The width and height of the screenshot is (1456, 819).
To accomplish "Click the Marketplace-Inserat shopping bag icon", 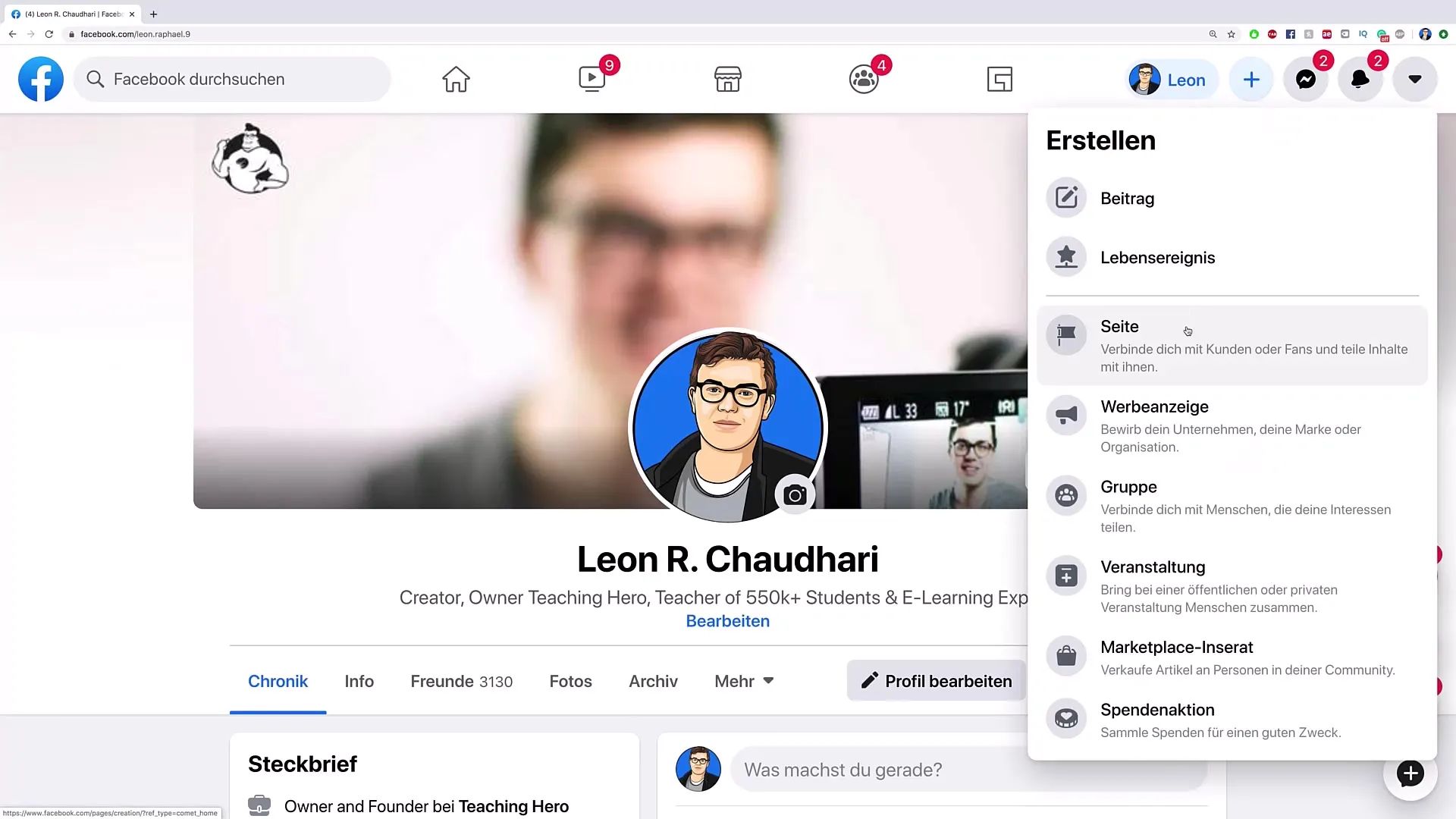I will pyautogui.click(x=1066, y=656).
